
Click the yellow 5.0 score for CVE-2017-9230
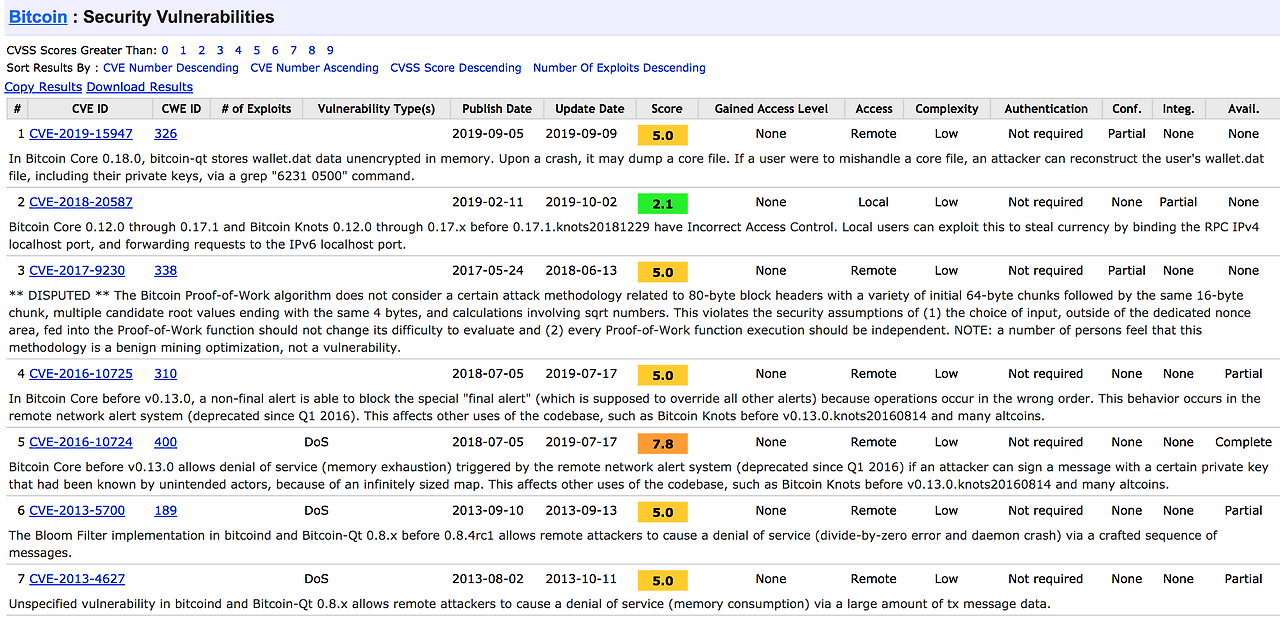(x=663, y=272)
